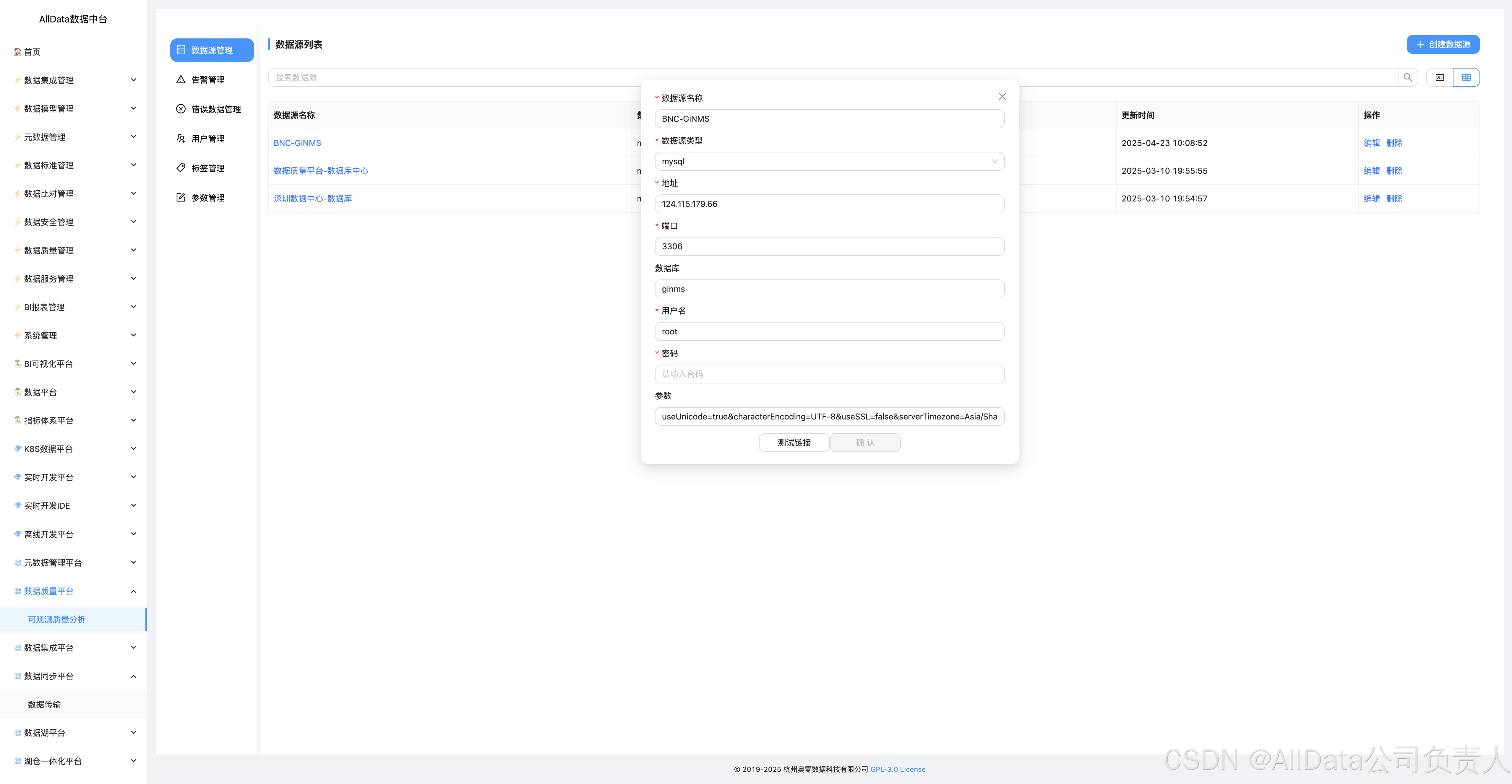Collapse 数据同步平台 menu chevron
The height and width of the screenshot is (784, 1512).
point(133,676)
